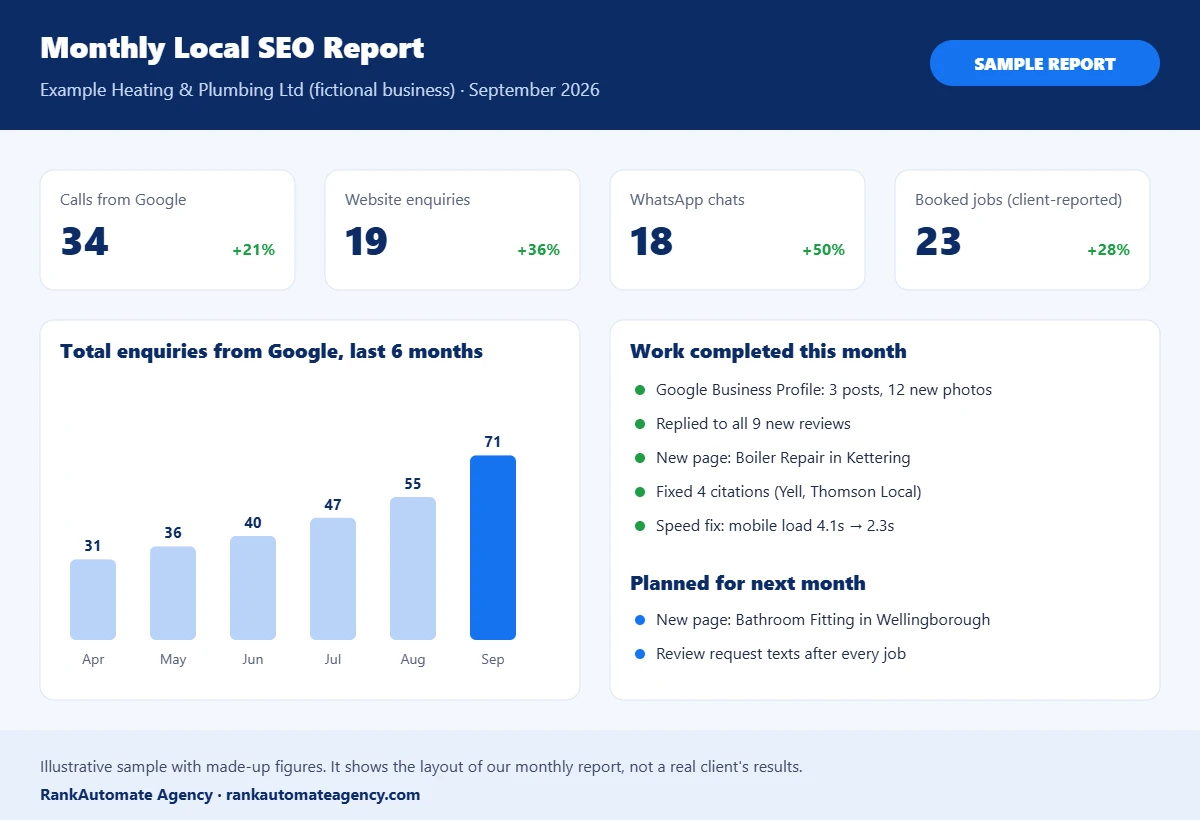Click the Apr axis label
1200x820 pixels.
tap(93, 660)
